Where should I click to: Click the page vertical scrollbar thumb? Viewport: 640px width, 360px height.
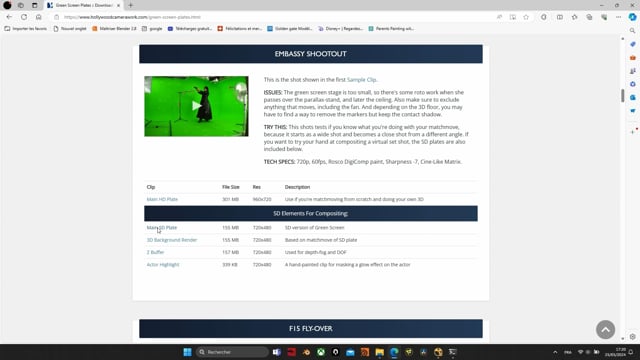622,96
